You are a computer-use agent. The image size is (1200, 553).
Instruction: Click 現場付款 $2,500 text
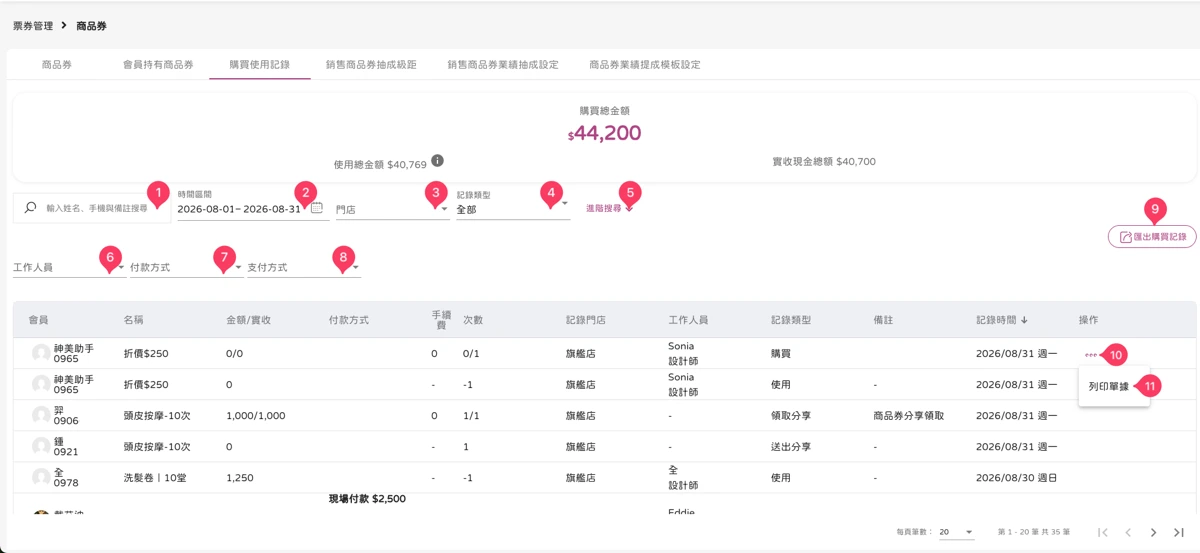click(x=367, y=498)
